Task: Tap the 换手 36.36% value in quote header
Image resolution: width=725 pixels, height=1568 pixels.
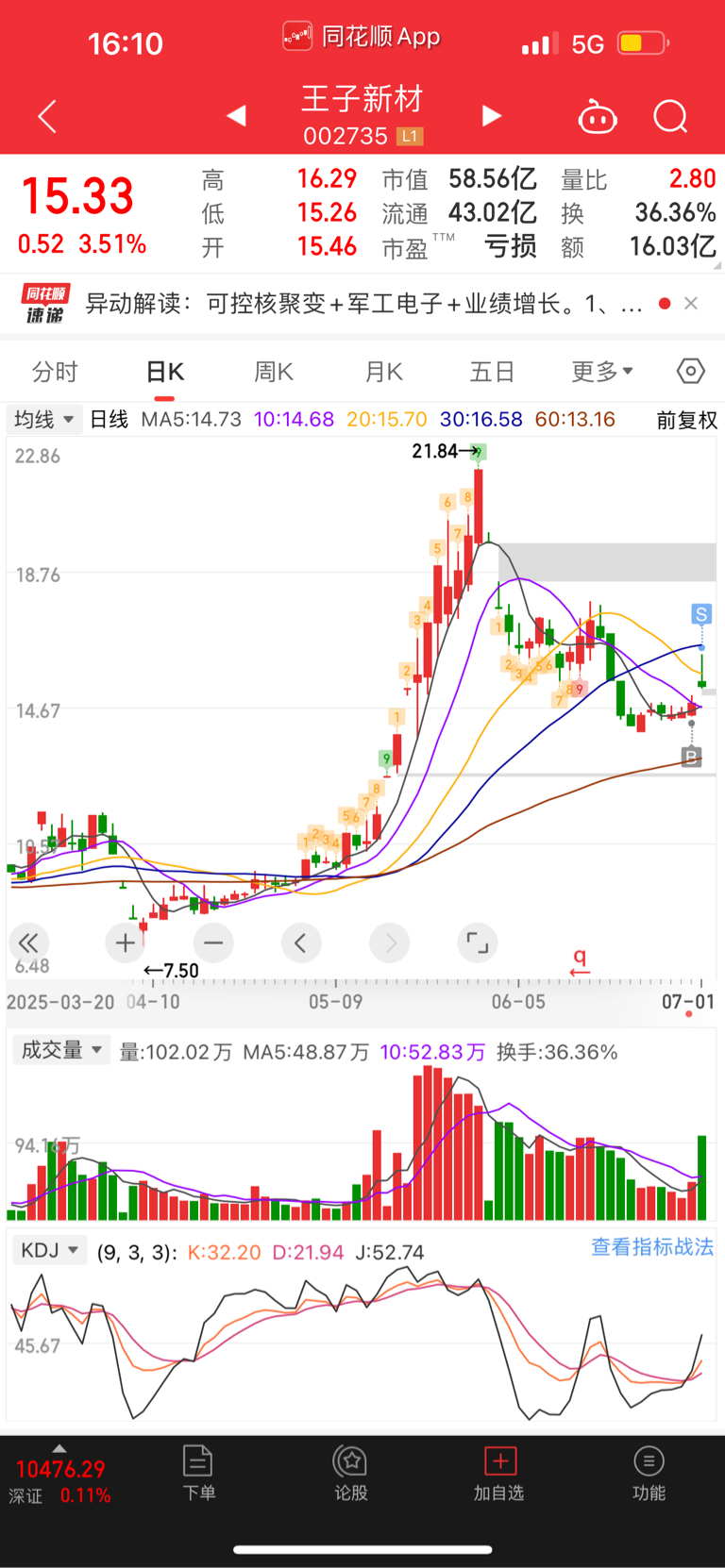Action: coord(675,212)
